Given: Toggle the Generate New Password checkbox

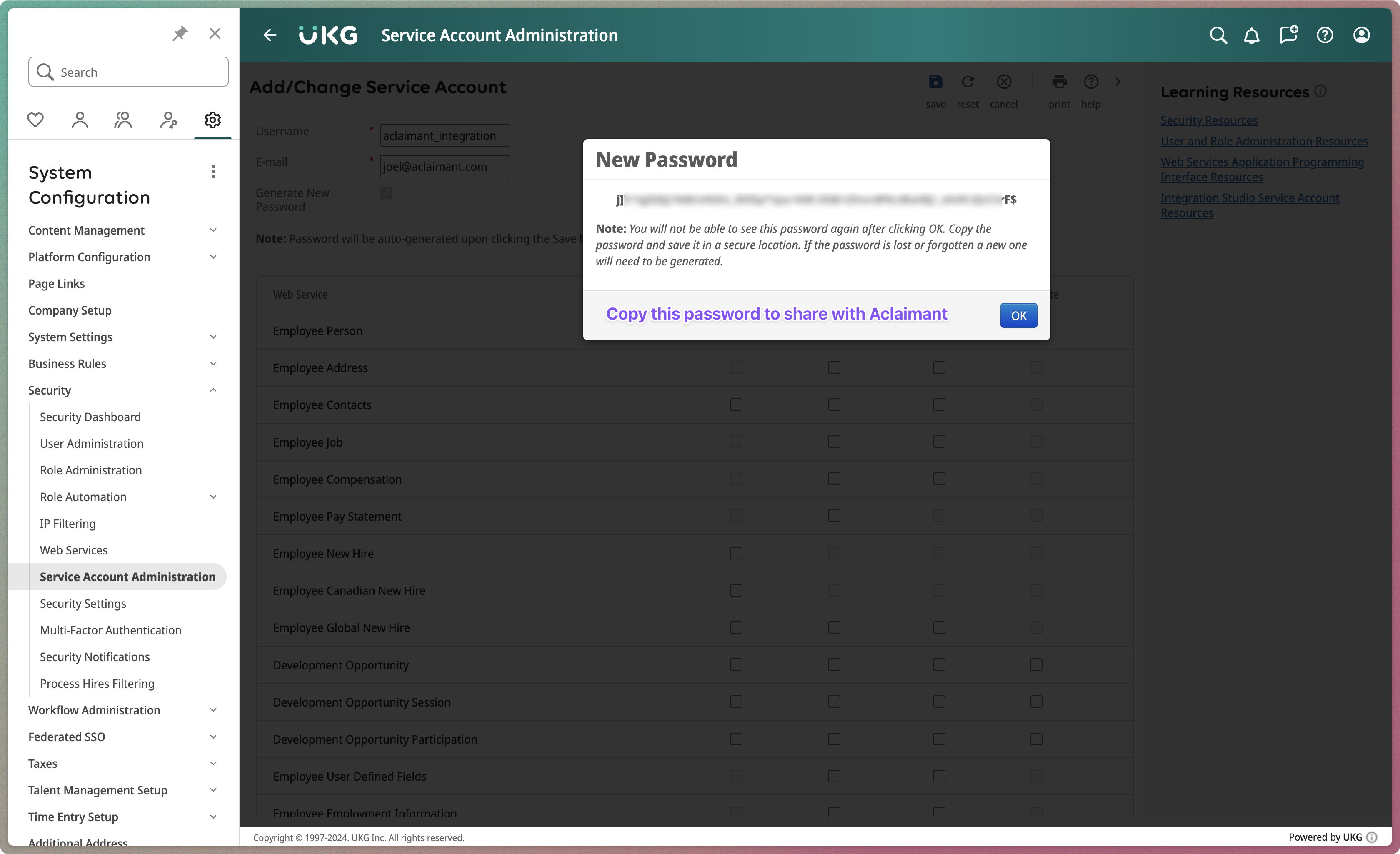Looking at the screenshot, I should (386, 193).
